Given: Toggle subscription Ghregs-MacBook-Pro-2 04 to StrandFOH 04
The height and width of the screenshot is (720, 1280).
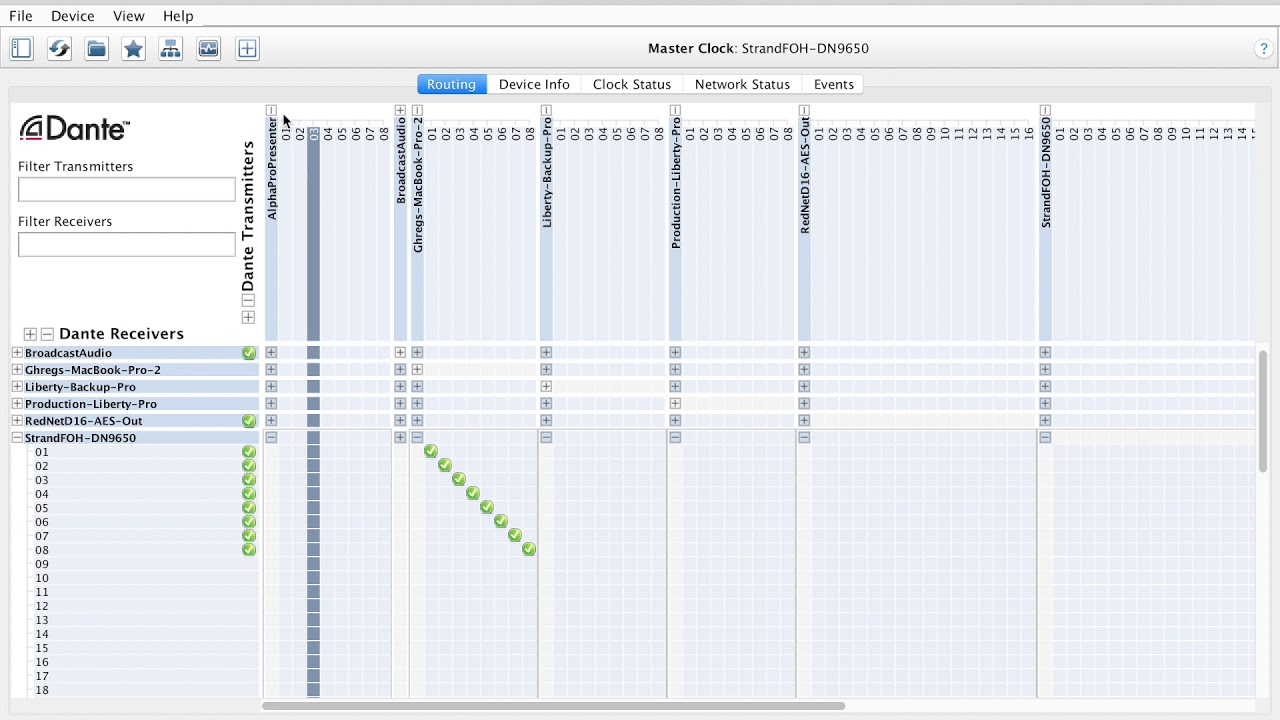Looking at the screenshot, I should click(x=473, y=494).
